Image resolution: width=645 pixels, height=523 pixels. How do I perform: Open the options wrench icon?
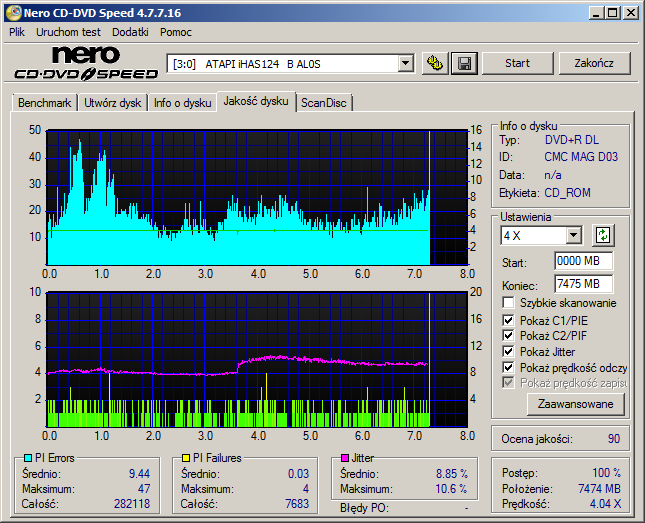click(435, 63)
